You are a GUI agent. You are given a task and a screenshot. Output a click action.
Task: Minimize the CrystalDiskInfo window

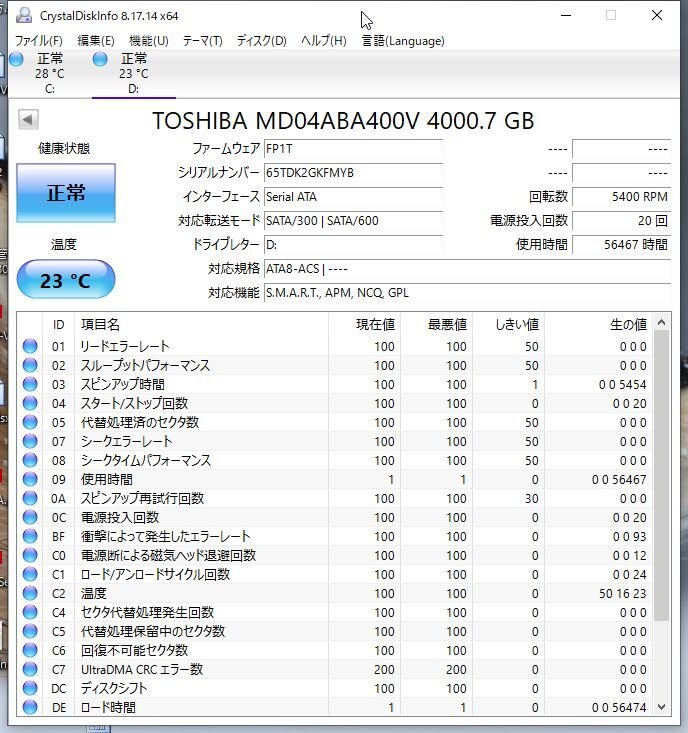(566, 15)
